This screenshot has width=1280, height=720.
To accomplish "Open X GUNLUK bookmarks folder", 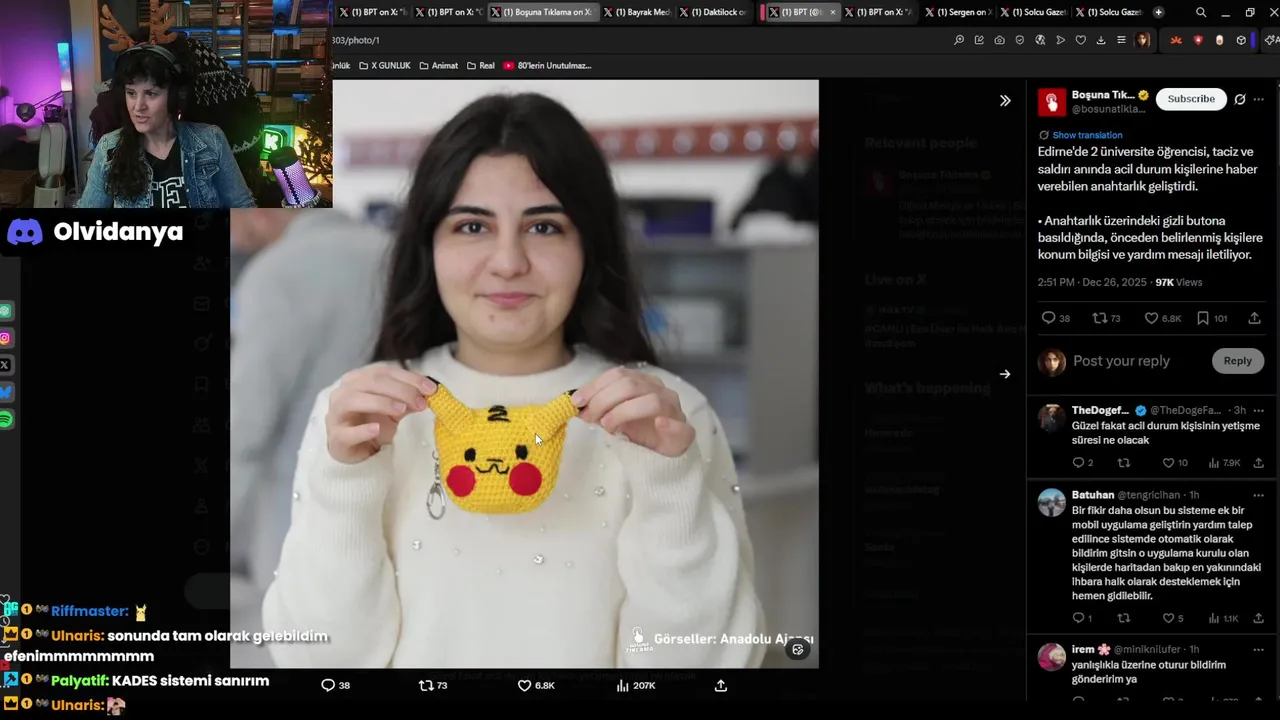I will [384, 65].
